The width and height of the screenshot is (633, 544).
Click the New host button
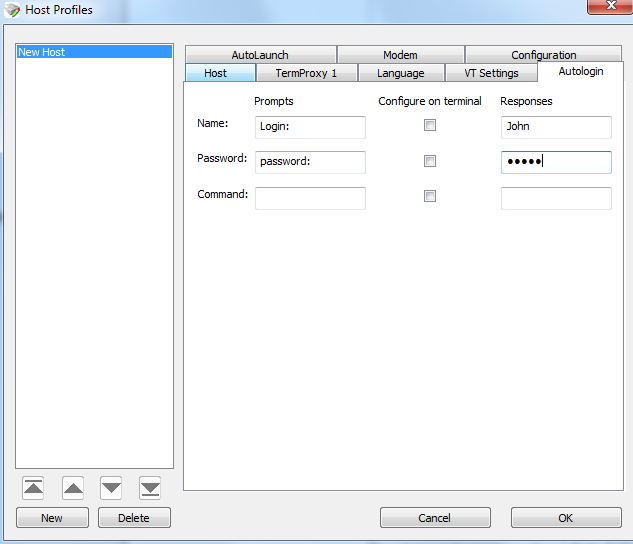(52, 518)
